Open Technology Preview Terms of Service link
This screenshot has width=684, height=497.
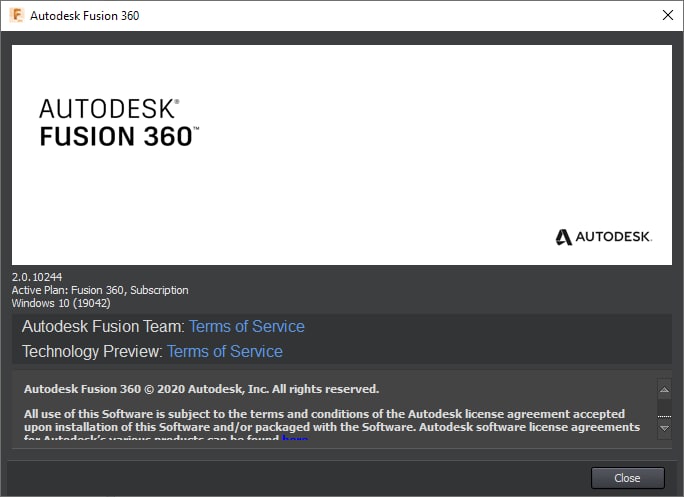point(225,351)
